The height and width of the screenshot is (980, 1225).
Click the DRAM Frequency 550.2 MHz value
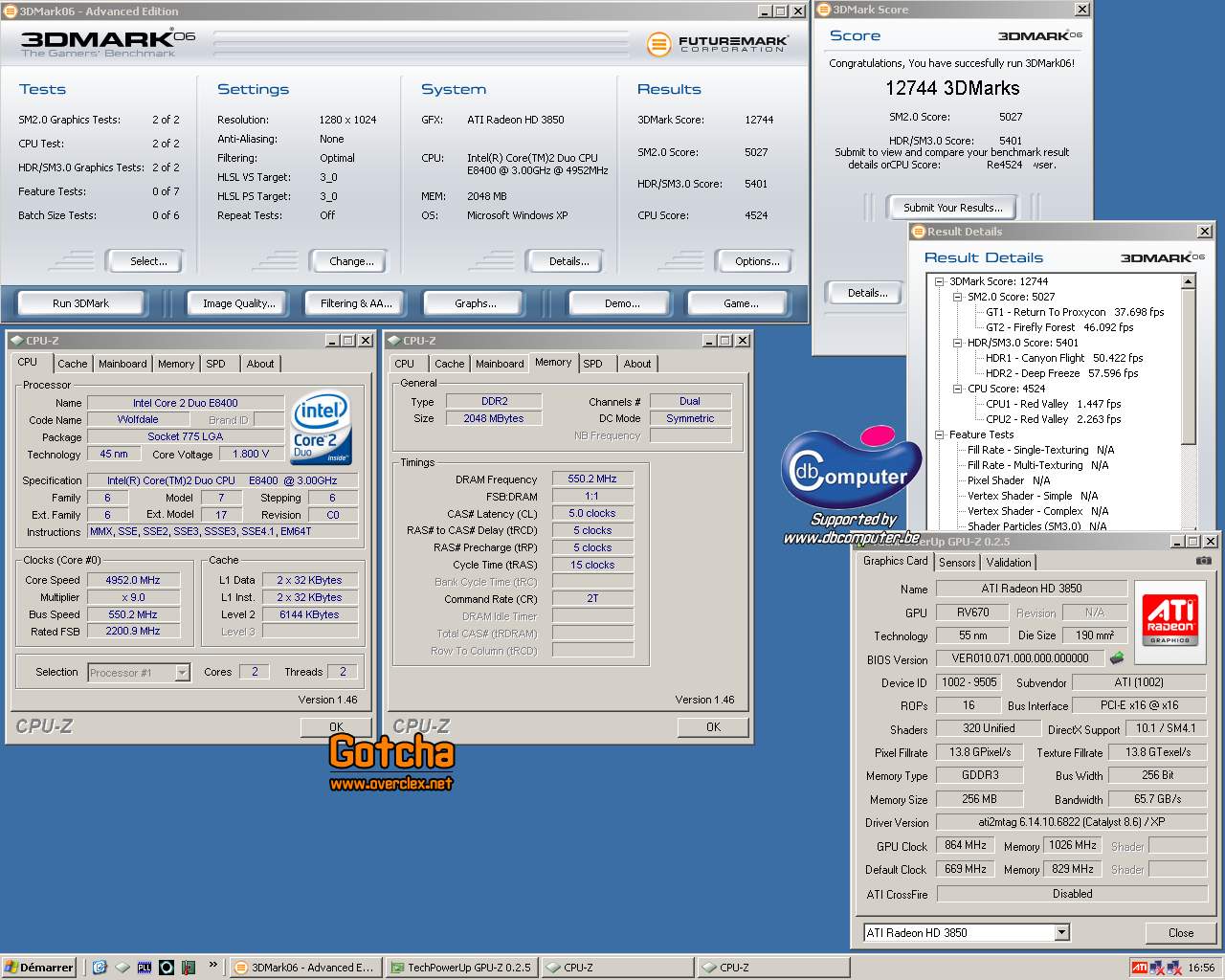[592, 479]
